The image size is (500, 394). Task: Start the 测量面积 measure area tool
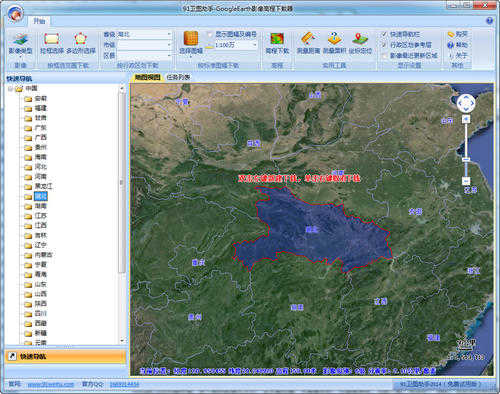pyautogui.click(x=334, y=43)
